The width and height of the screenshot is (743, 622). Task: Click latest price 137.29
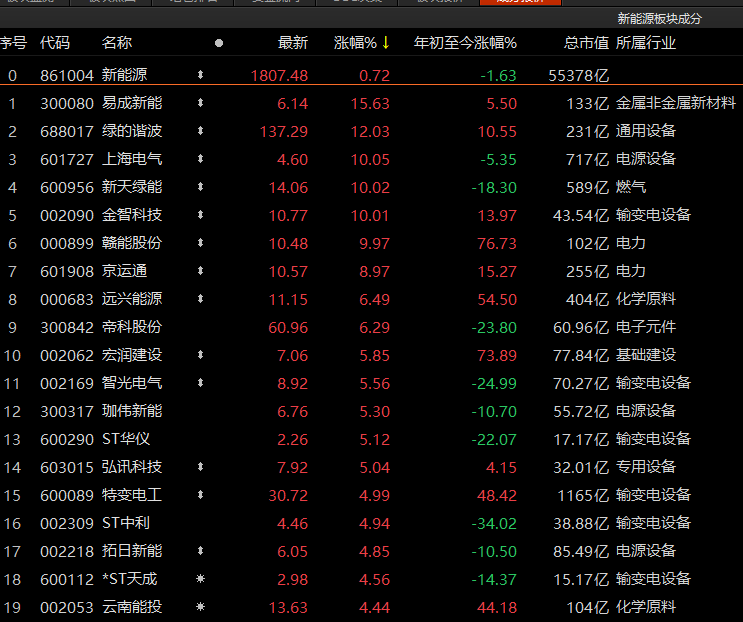(x=284, y=131)
